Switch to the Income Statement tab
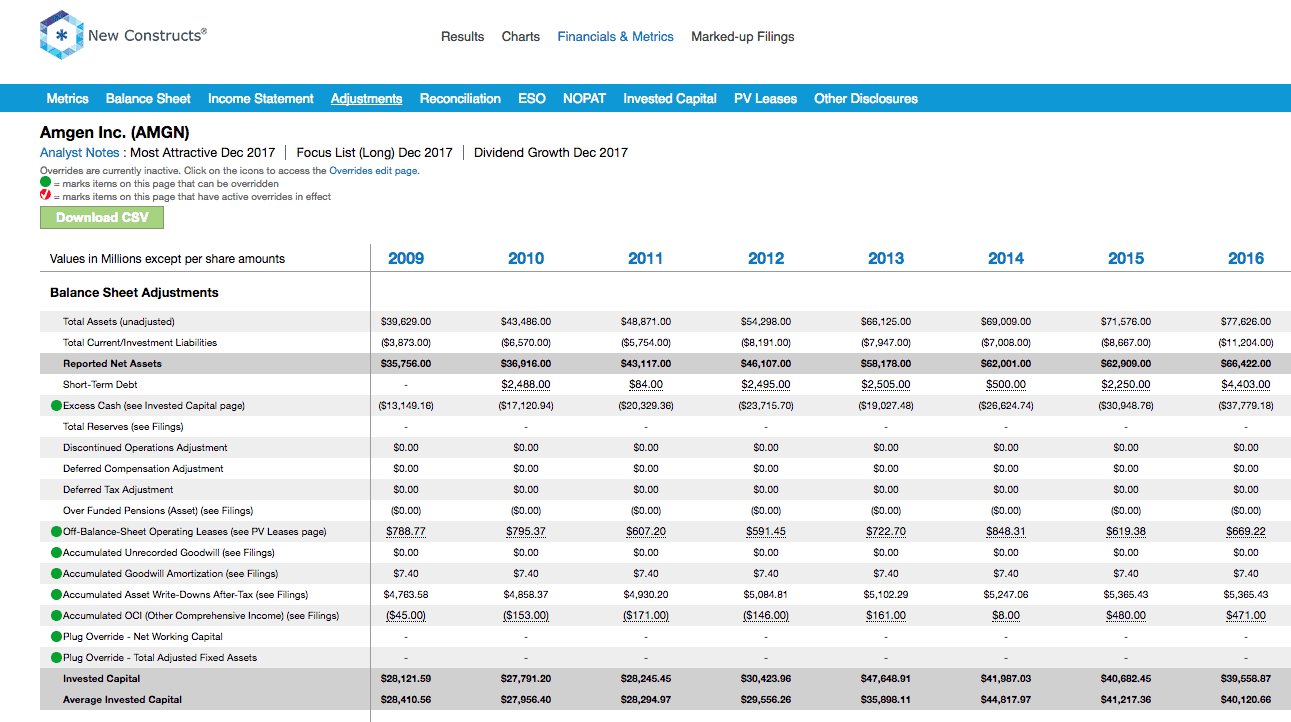Viewport: 1291px width, 722px height. [261, 99]
